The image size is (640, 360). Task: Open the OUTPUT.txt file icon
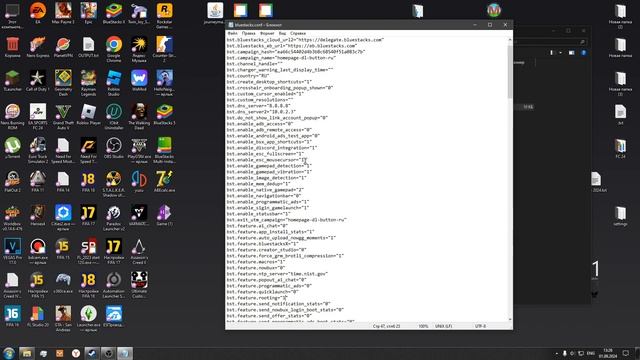[88, 47]
